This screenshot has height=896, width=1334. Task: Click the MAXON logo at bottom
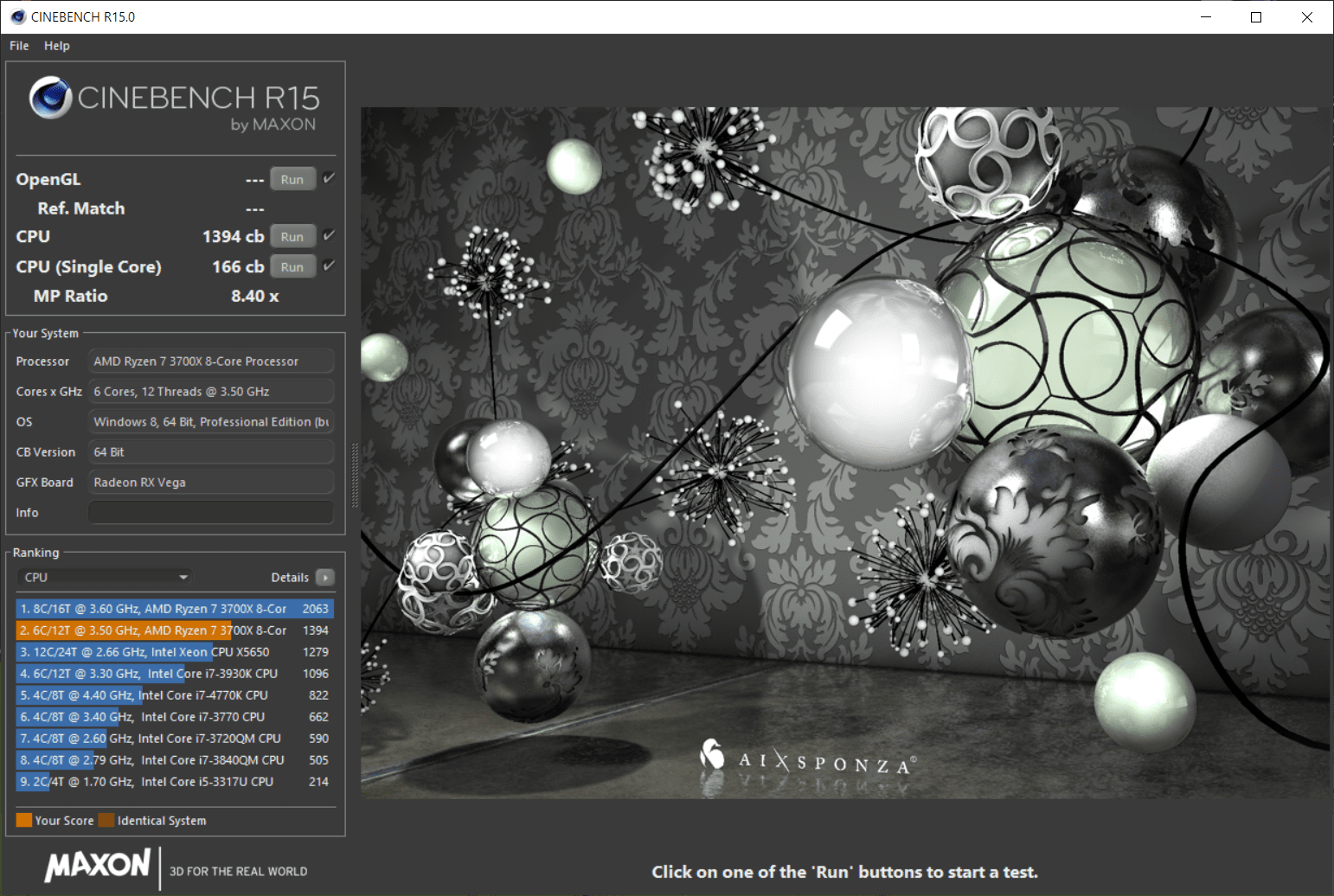[x=98, y=866]
